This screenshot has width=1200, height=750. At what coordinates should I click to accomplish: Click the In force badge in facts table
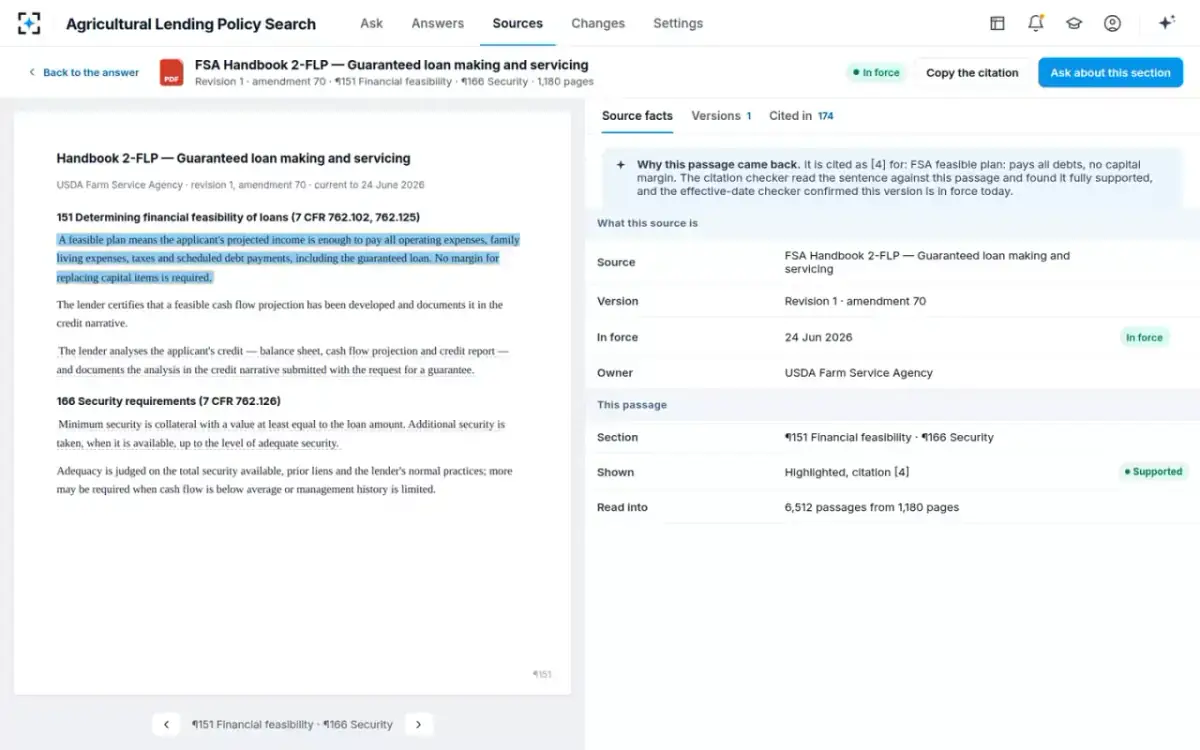tap(1144, 337)
